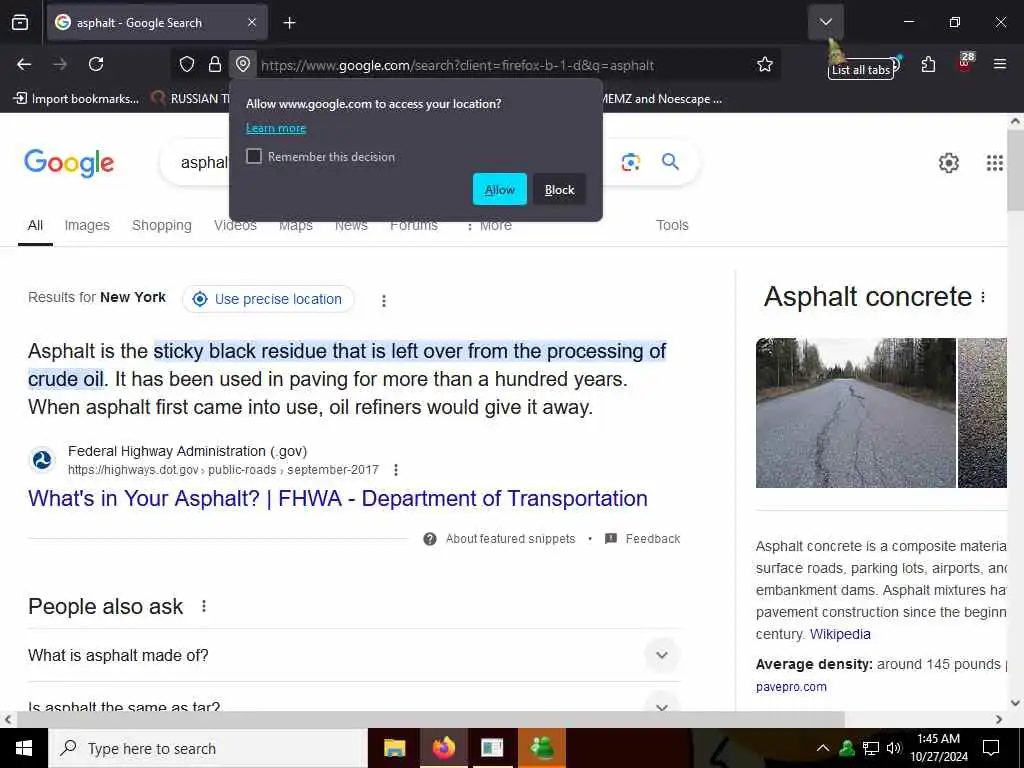Open location options three-dot menu

pyautogui.click(x=384, y=300)
